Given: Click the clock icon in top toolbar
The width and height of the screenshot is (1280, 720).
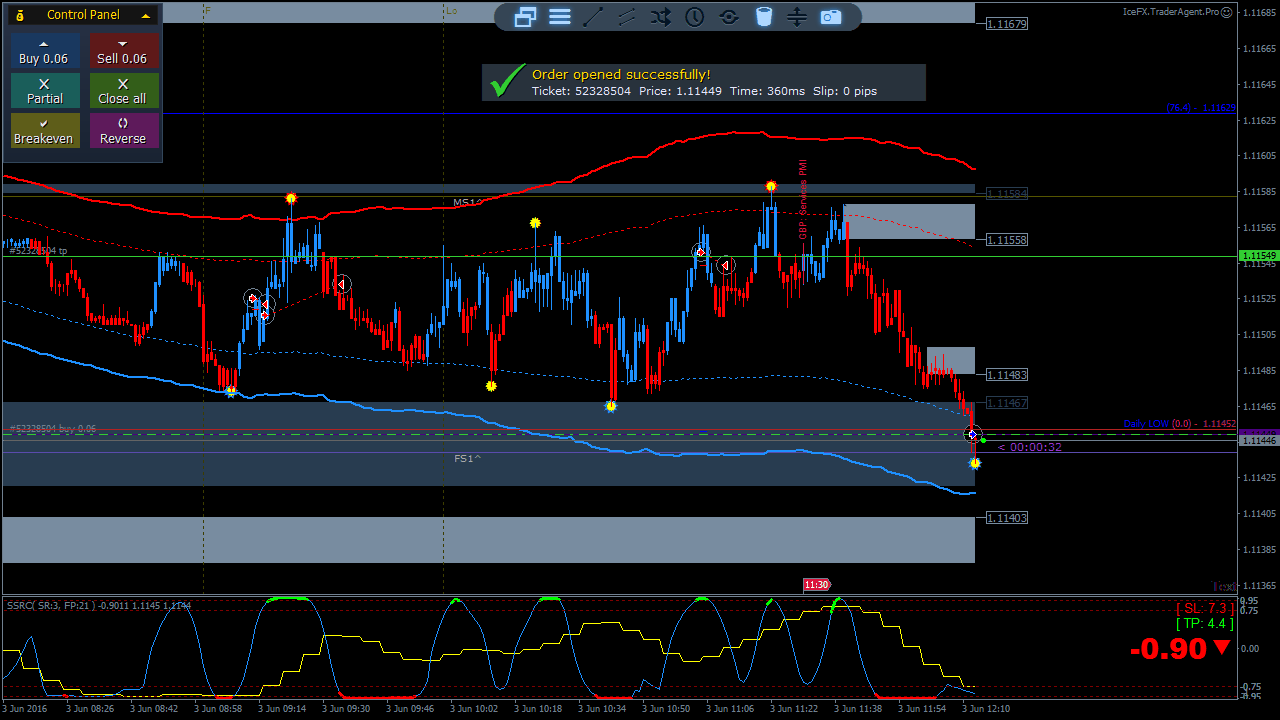Looking at the screenshot, I should click(694, 17).
